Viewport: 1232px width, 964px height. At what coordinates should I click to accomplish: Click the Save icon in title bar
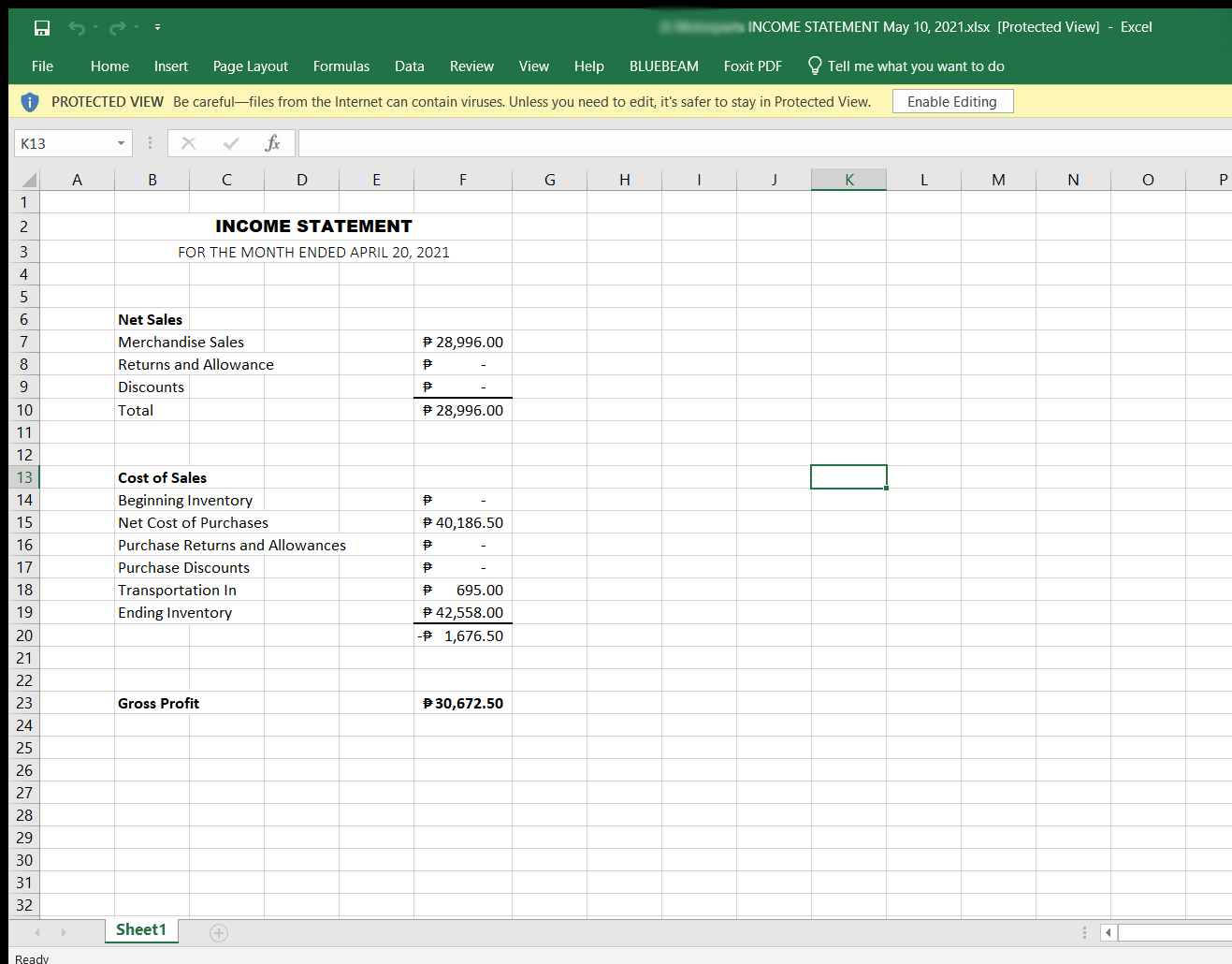[x=42, y=28]
